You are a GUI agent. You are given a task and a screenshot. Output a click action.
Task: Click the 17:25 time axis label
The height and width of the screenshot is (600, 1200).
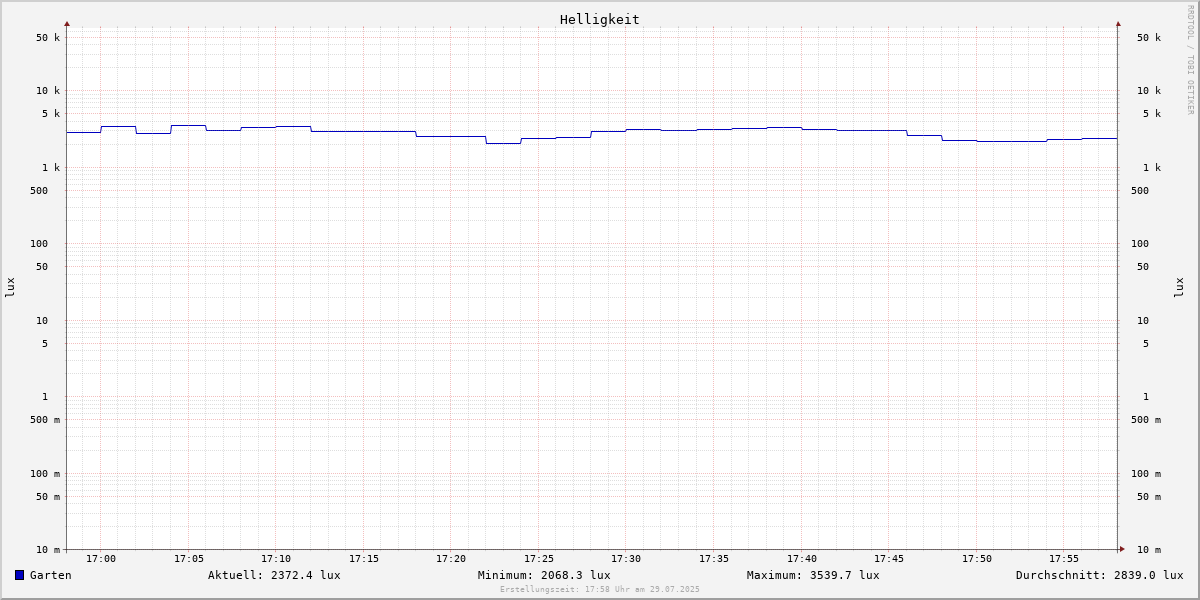(539, 559)
